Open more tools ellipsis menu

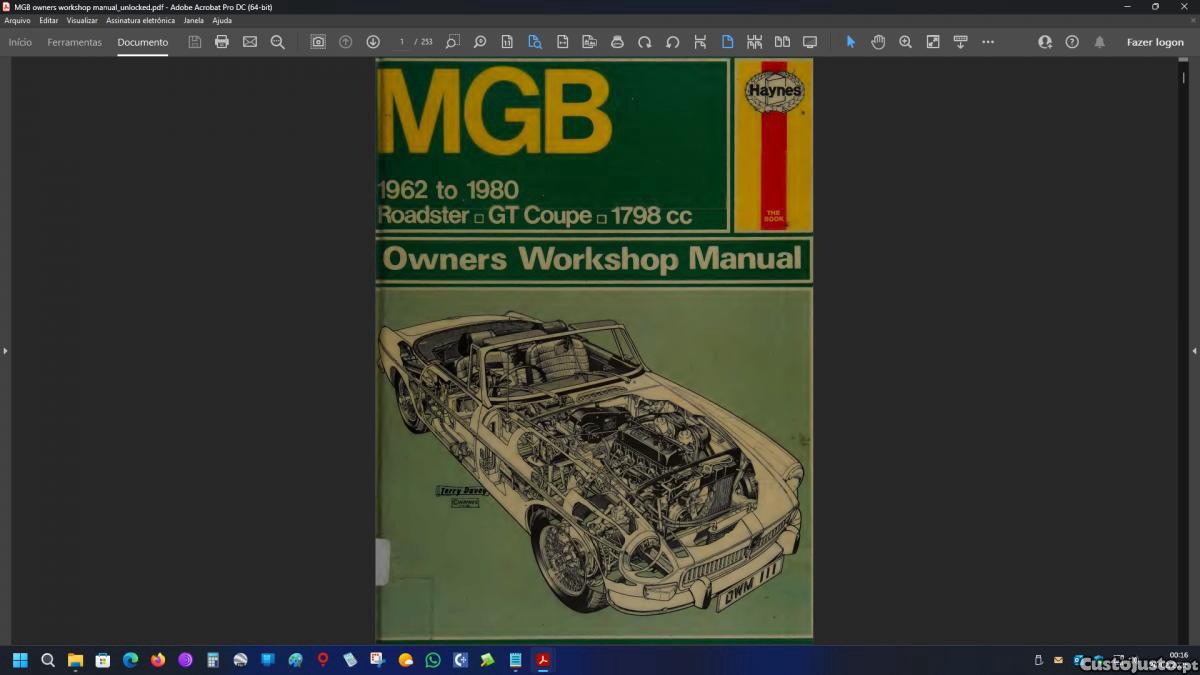coord(988,42)
